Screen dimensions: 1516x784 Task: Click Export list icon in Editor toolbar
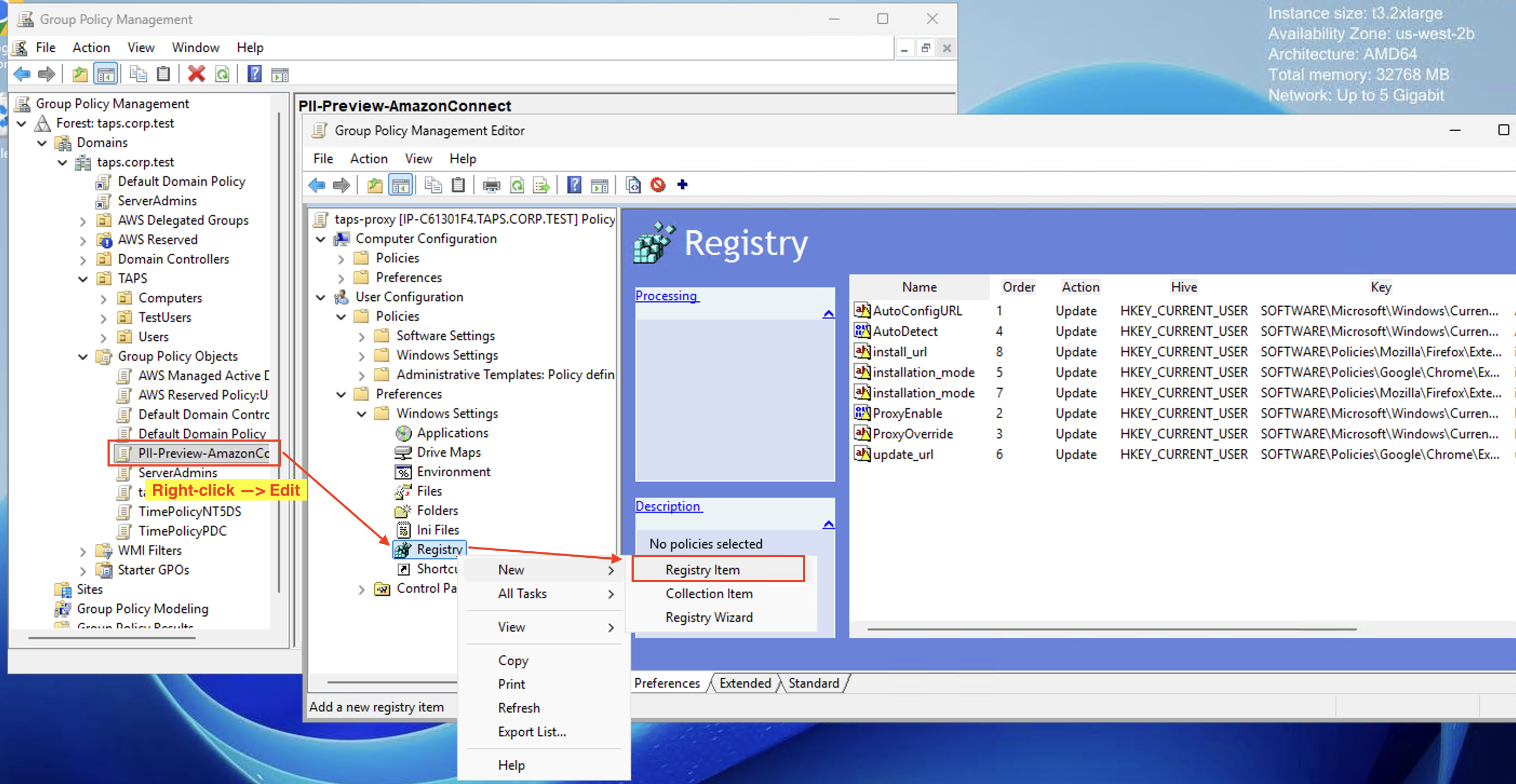pyautogui.click(x=541, y=185)
